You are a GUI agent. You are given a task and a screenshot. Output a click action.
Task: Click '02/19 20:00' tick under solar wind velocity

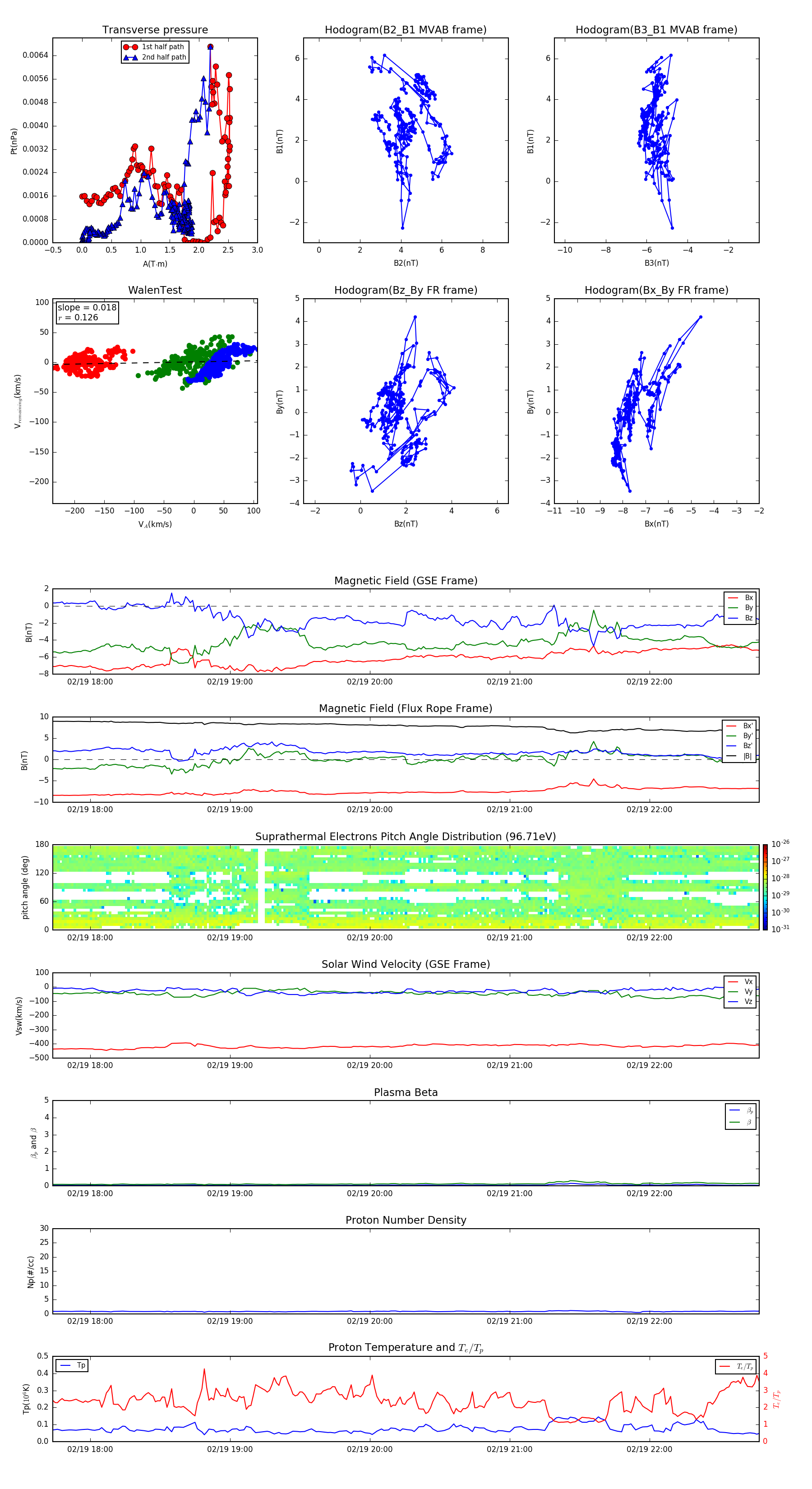pos(370,1065)
